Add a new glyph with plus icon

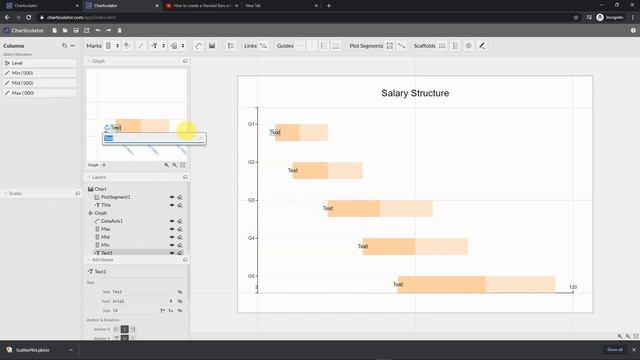(x=104, y=165)
